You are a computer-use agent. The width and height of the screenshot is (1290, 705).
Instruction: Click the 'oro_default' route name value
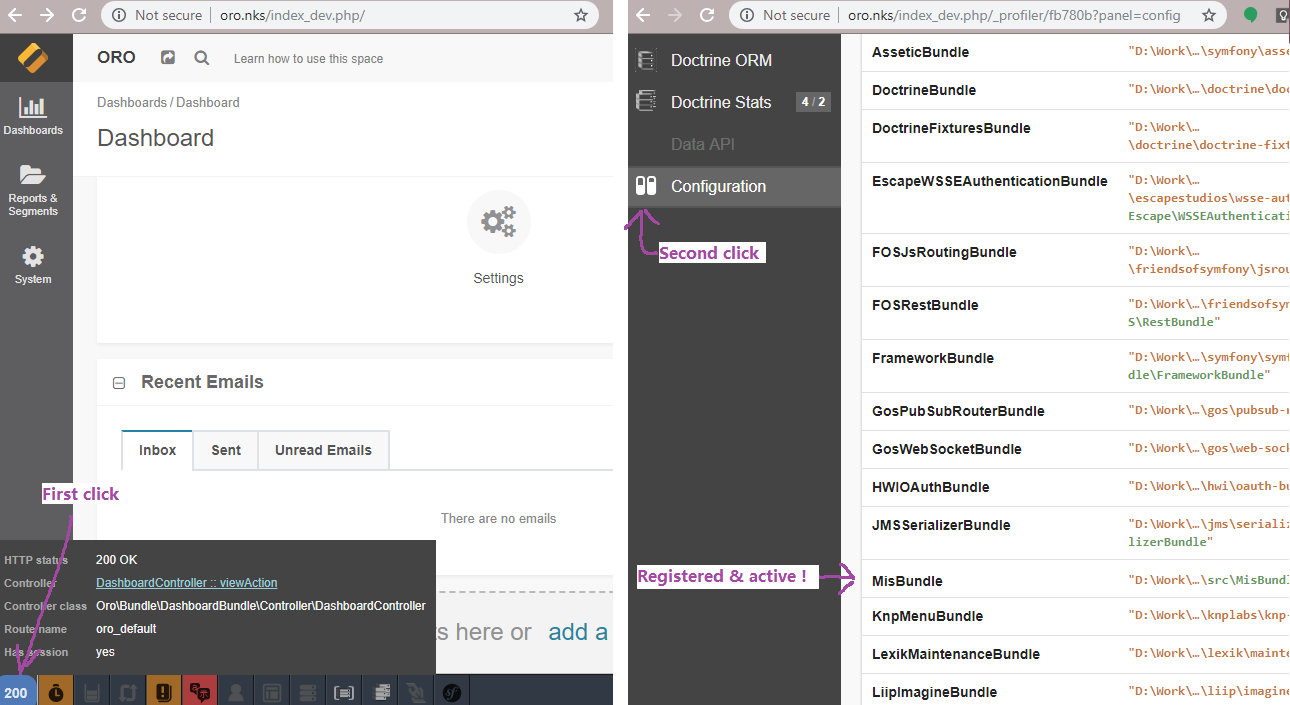pyautogui.click(x=126, y=629)
